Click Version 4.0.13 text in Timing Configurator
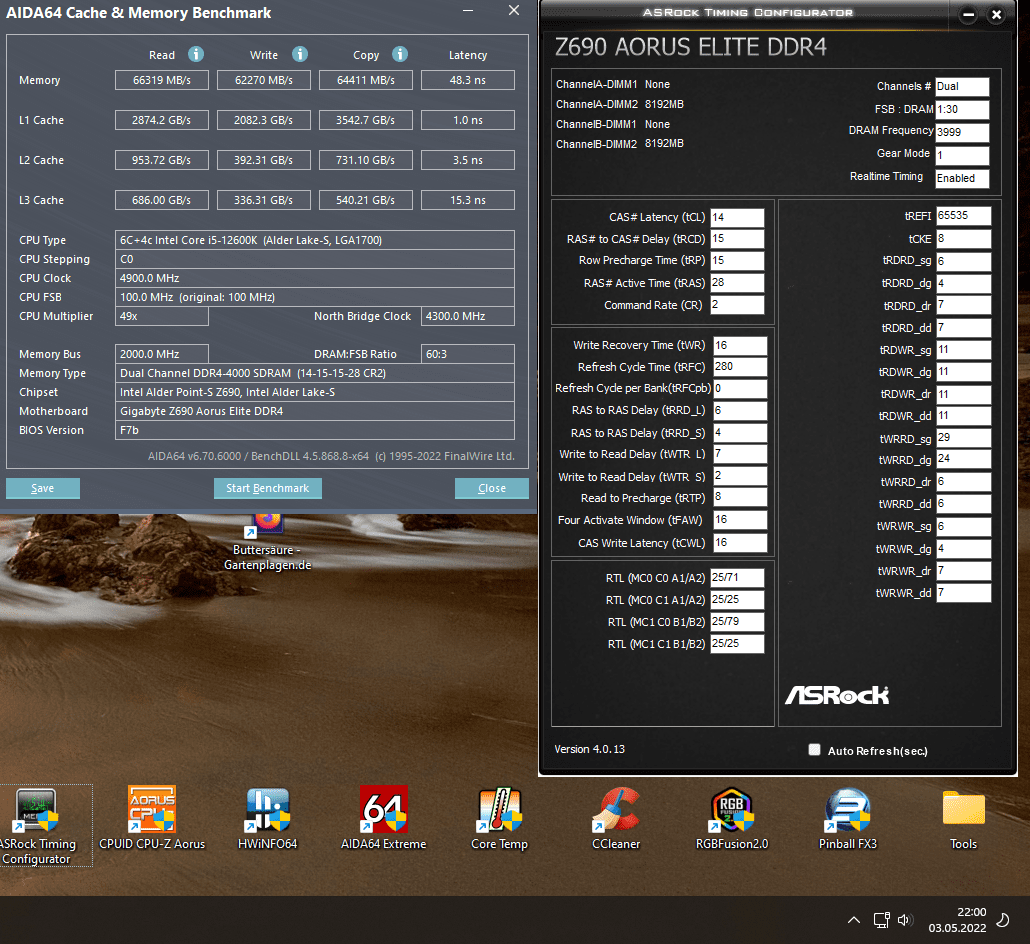 coord(589,750)
